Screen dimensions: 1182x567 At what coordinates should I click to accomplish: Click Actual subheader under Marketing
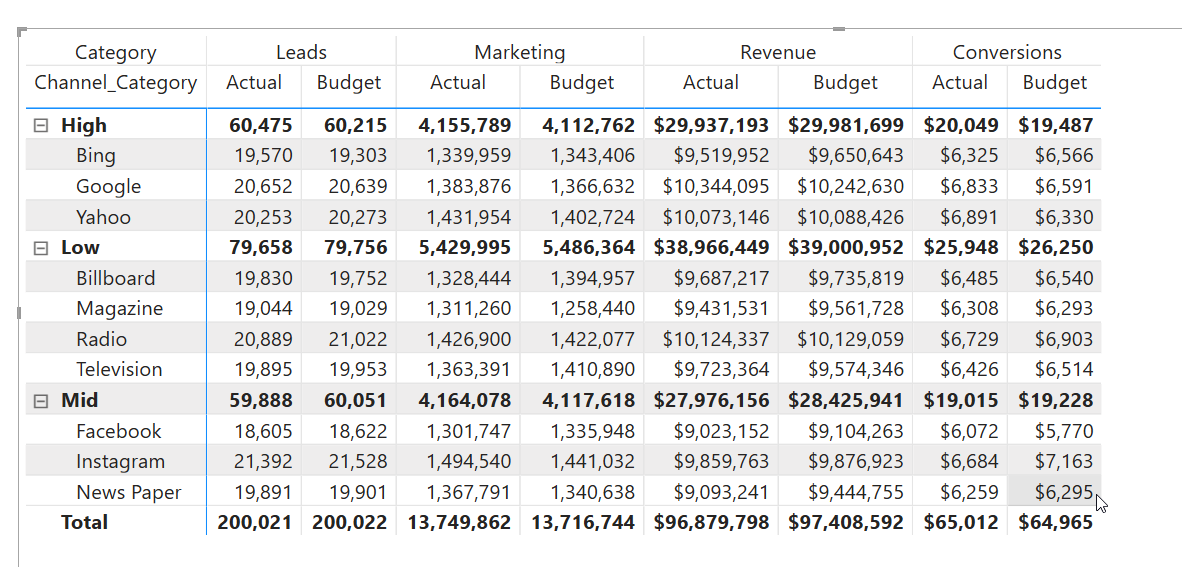click(458, 82)
